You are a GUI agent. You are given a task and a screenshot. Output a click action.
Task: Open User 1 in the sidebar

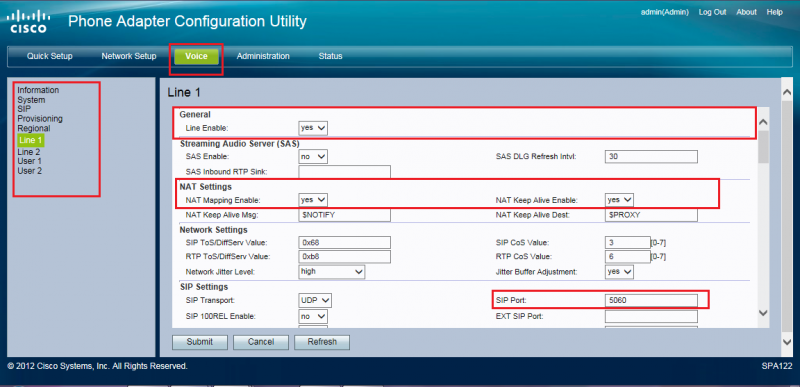30,161
